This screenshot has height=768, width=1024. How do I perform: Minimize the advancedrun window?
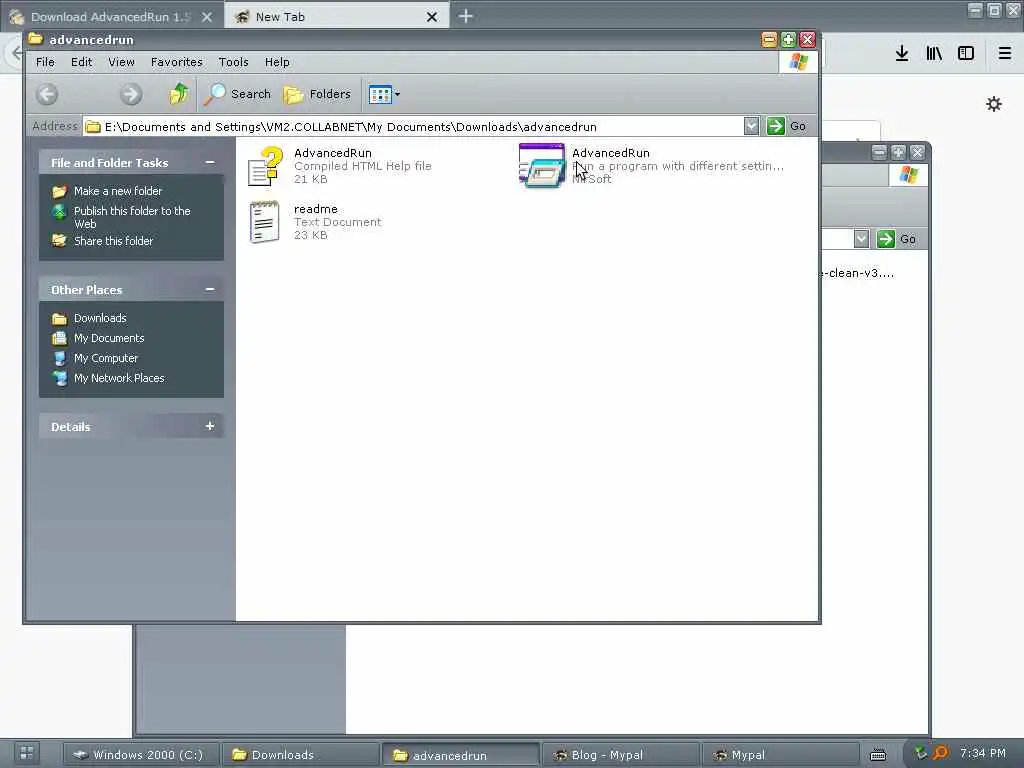pos(769,40)
